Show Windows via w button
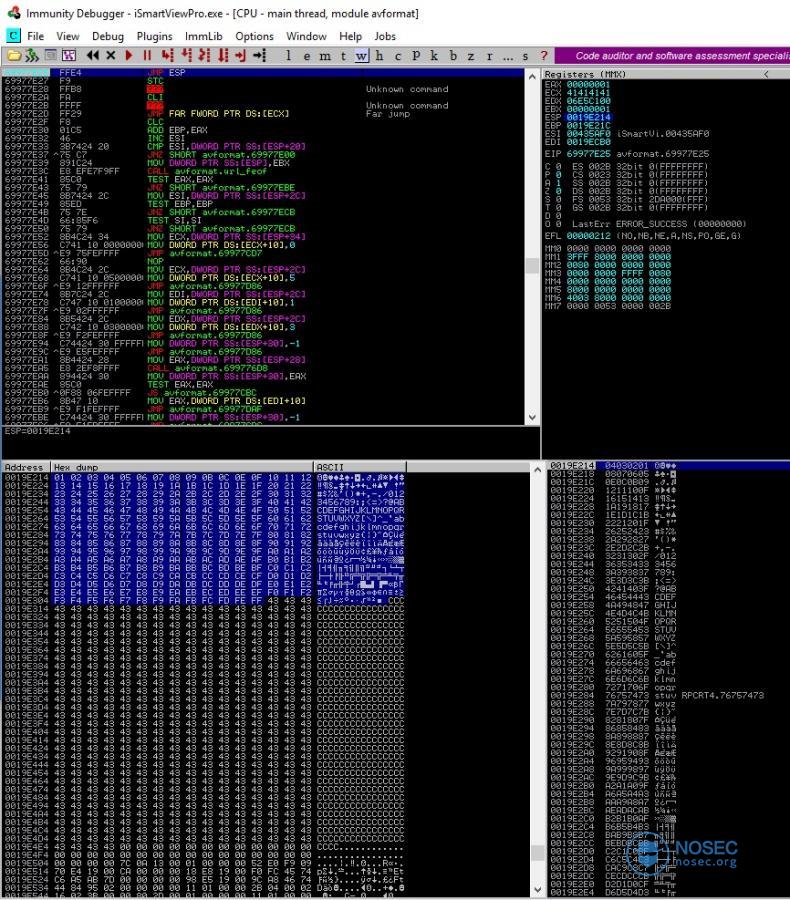 (x=361, y=56)
